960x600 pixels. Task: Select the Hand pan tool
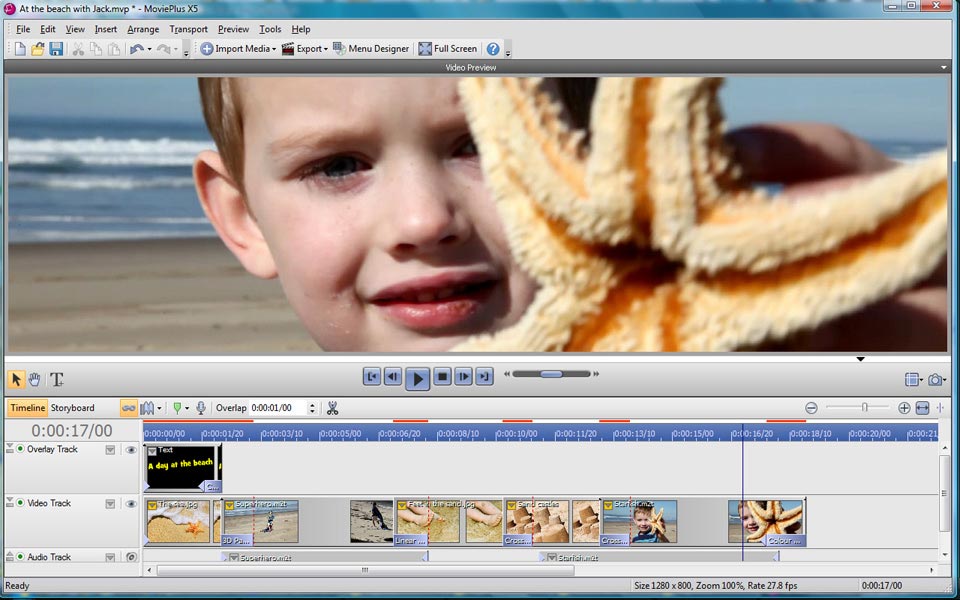pos(35,379)
